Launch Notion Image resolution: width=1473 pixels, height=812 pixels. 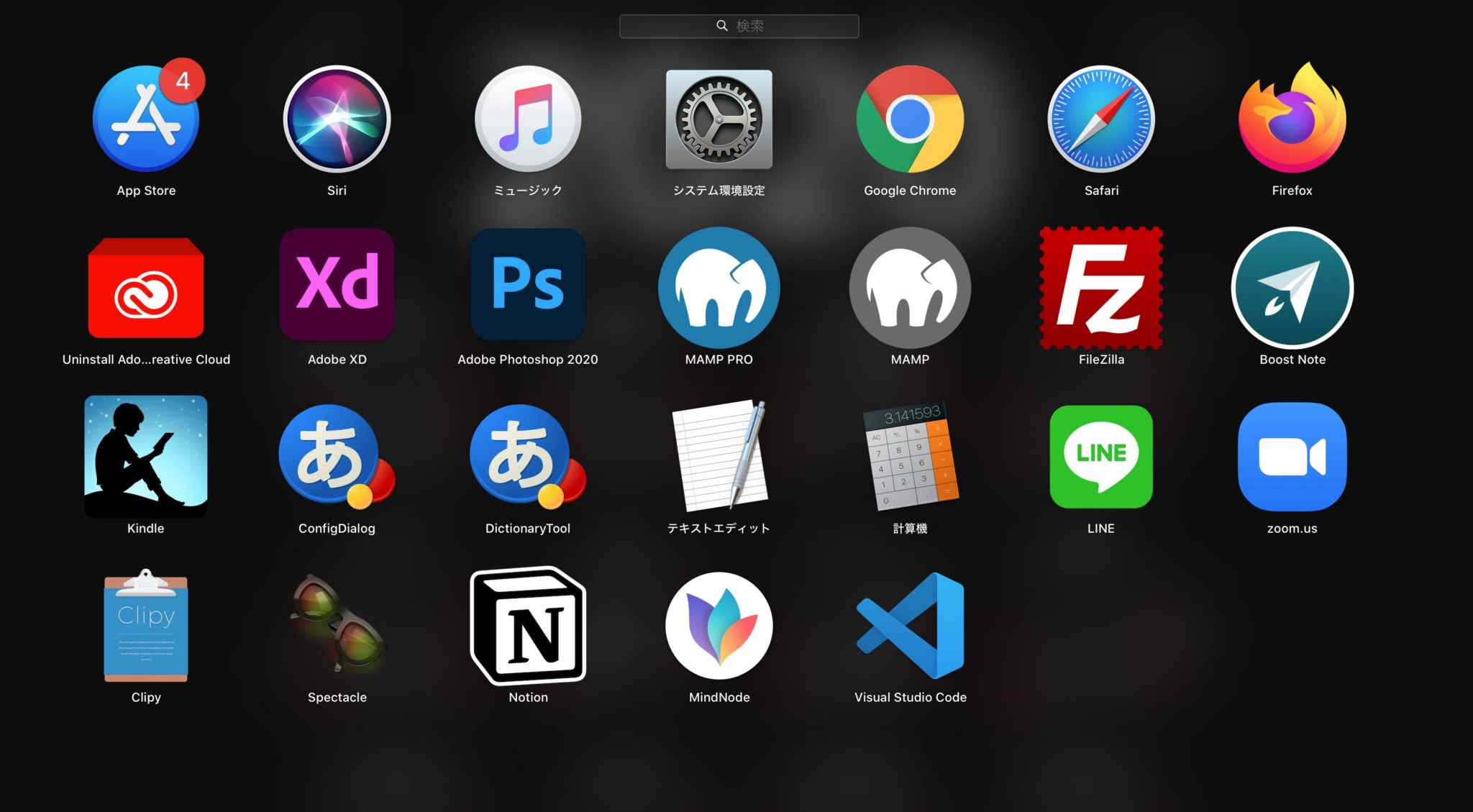click(528, 625)
